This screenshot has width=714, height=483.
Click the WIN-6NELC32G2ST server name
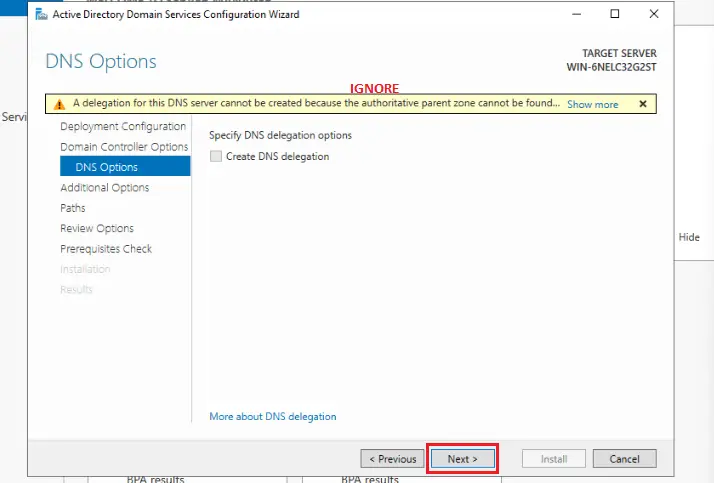click(612, 67)
